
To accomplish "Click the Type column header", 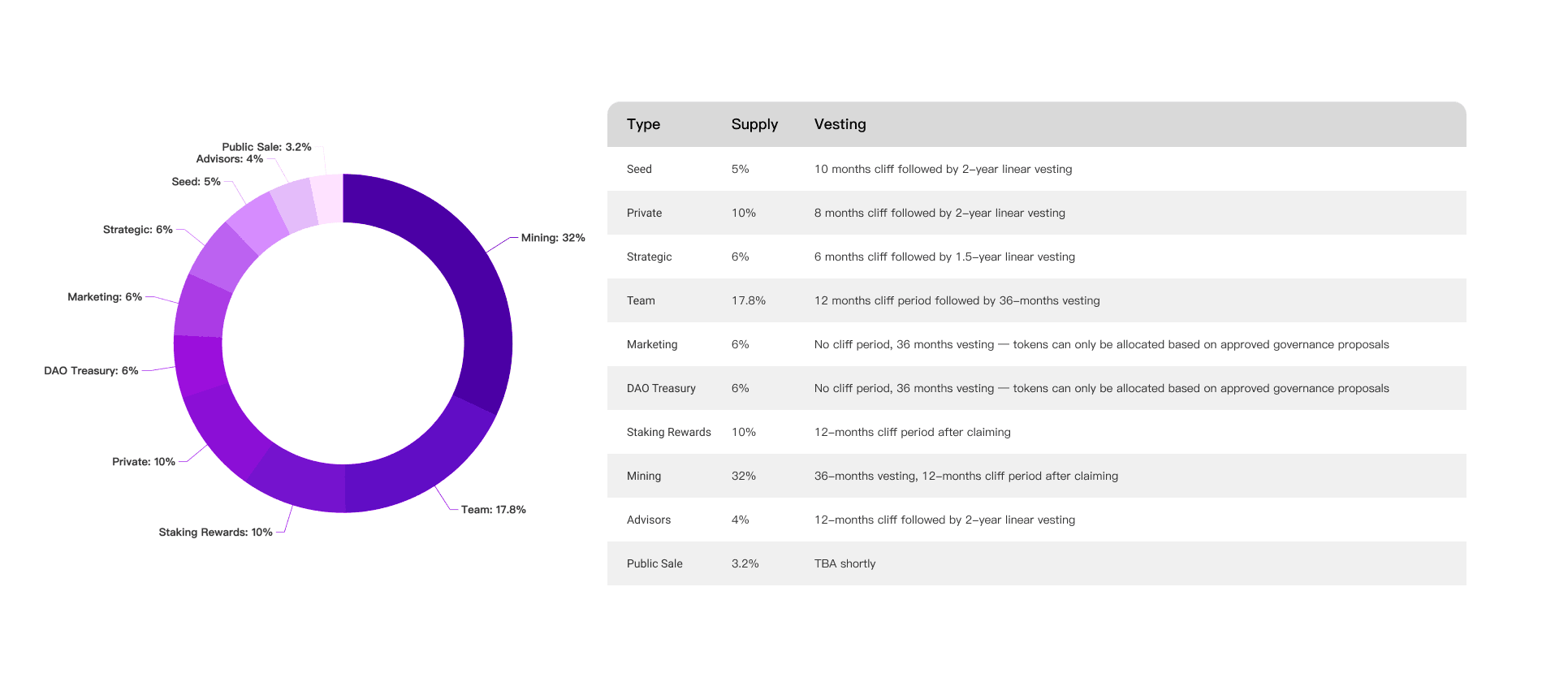I will point(643,124).
